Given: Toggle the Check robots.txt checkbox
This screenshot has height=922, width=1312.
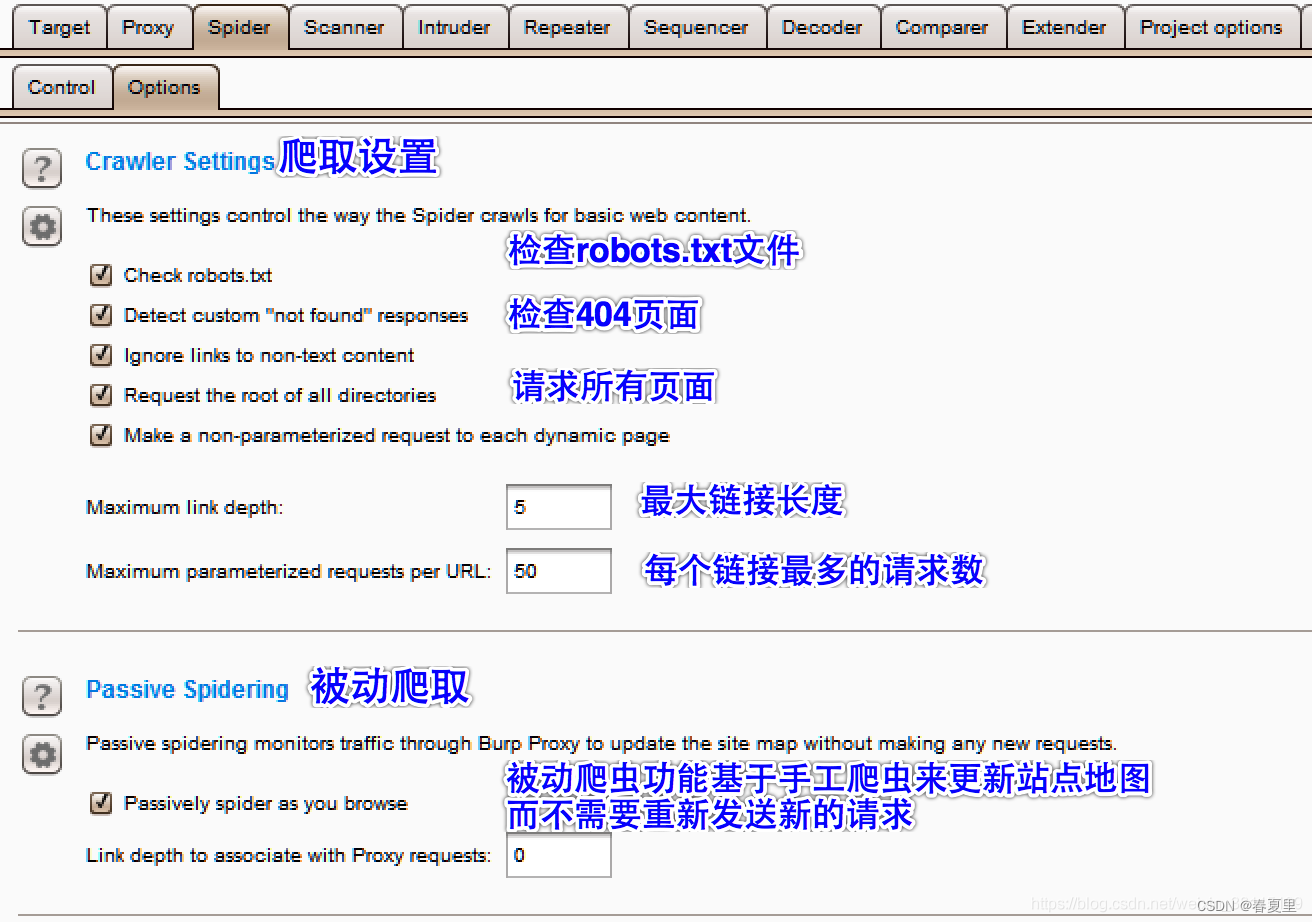Looking at the screenshot, I should (100, 274).
